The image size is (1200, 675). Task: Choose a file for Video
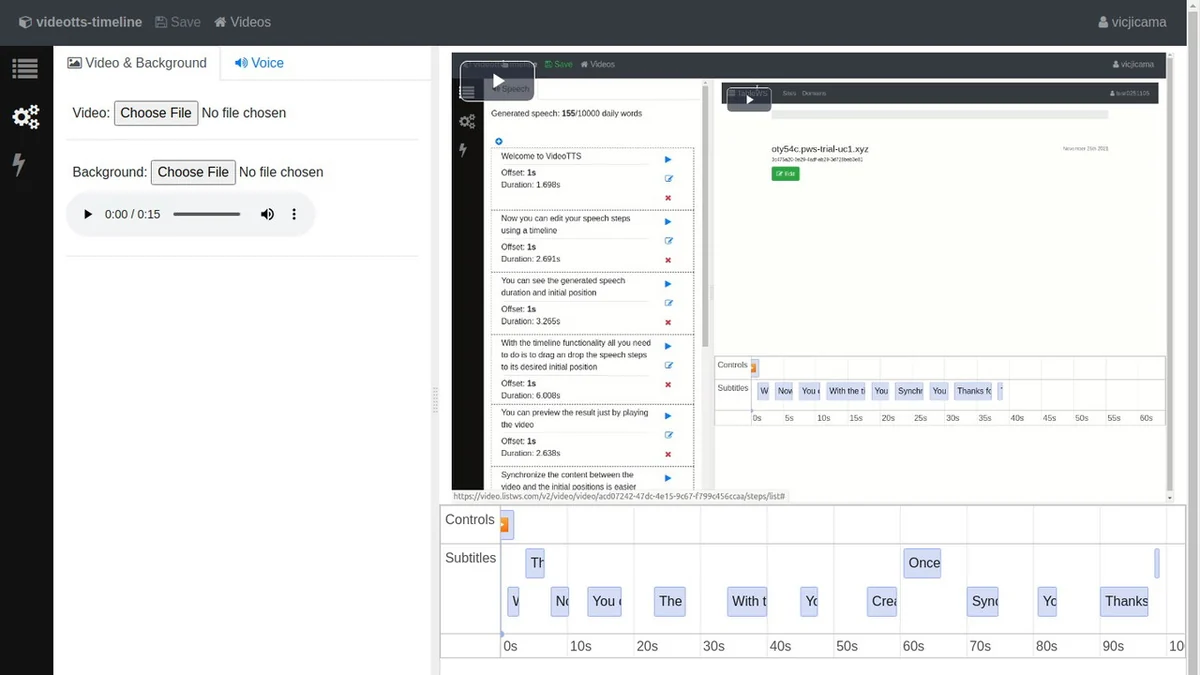coord(156,113)
